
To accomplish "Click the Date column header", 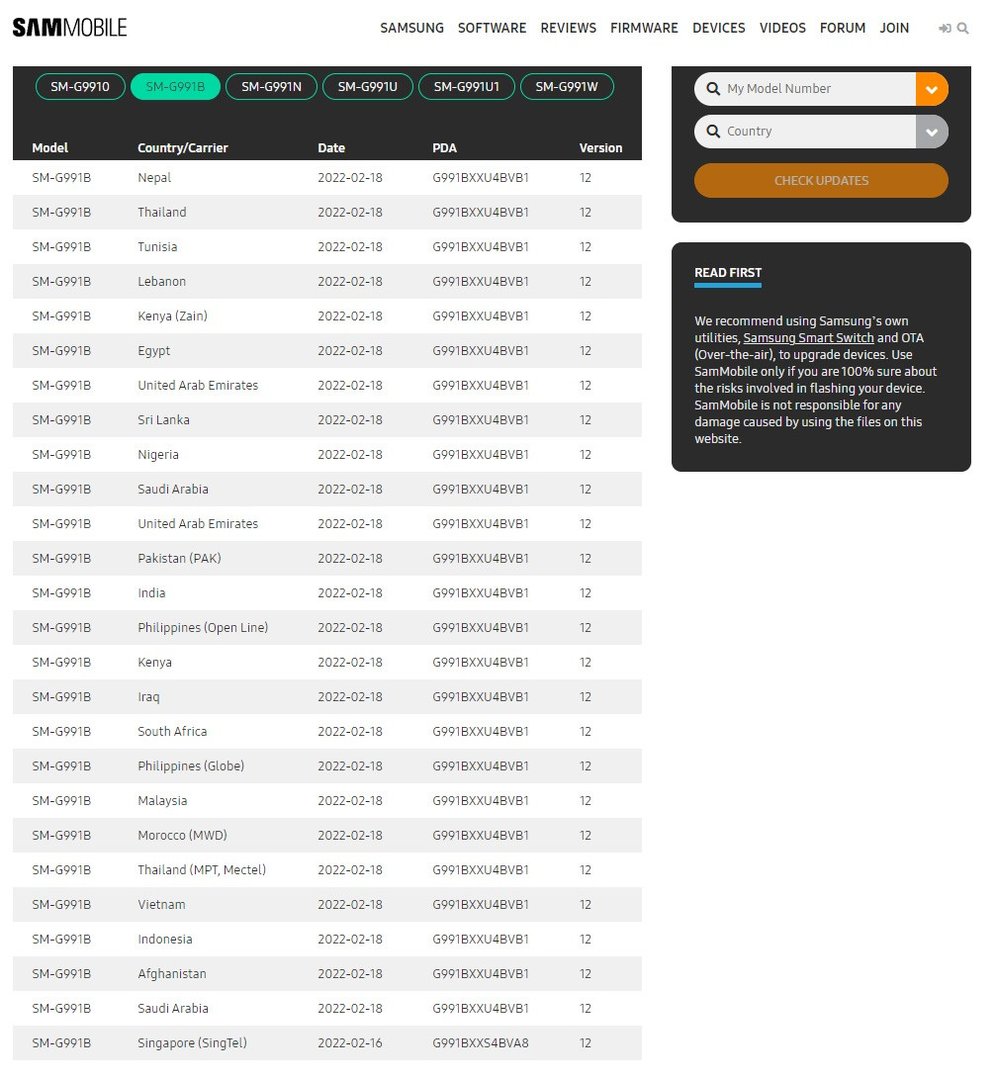I will click(x=331, y=148).
